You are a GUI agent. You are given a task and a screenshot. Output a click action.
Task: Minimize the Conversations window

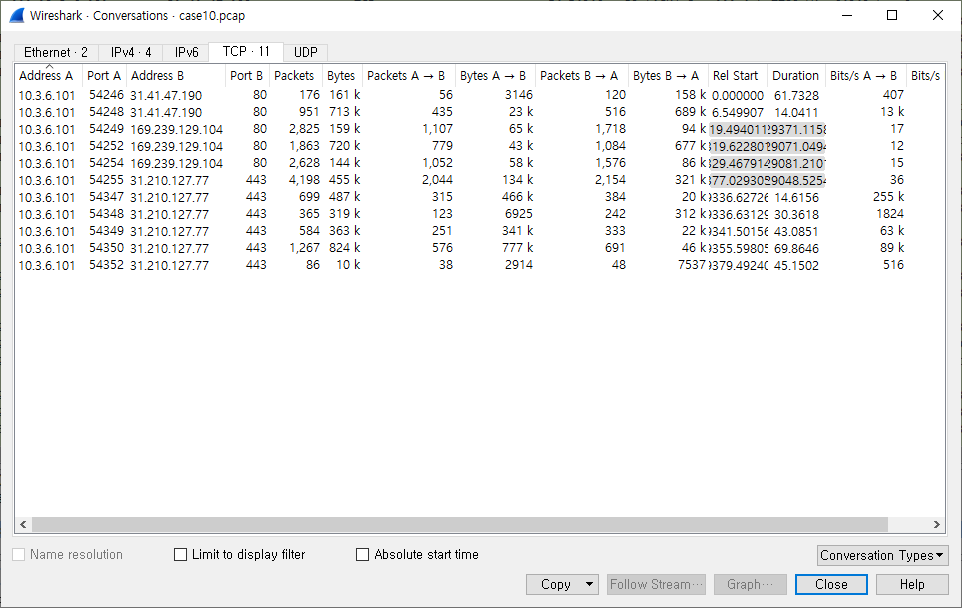[x=847, y=15]
